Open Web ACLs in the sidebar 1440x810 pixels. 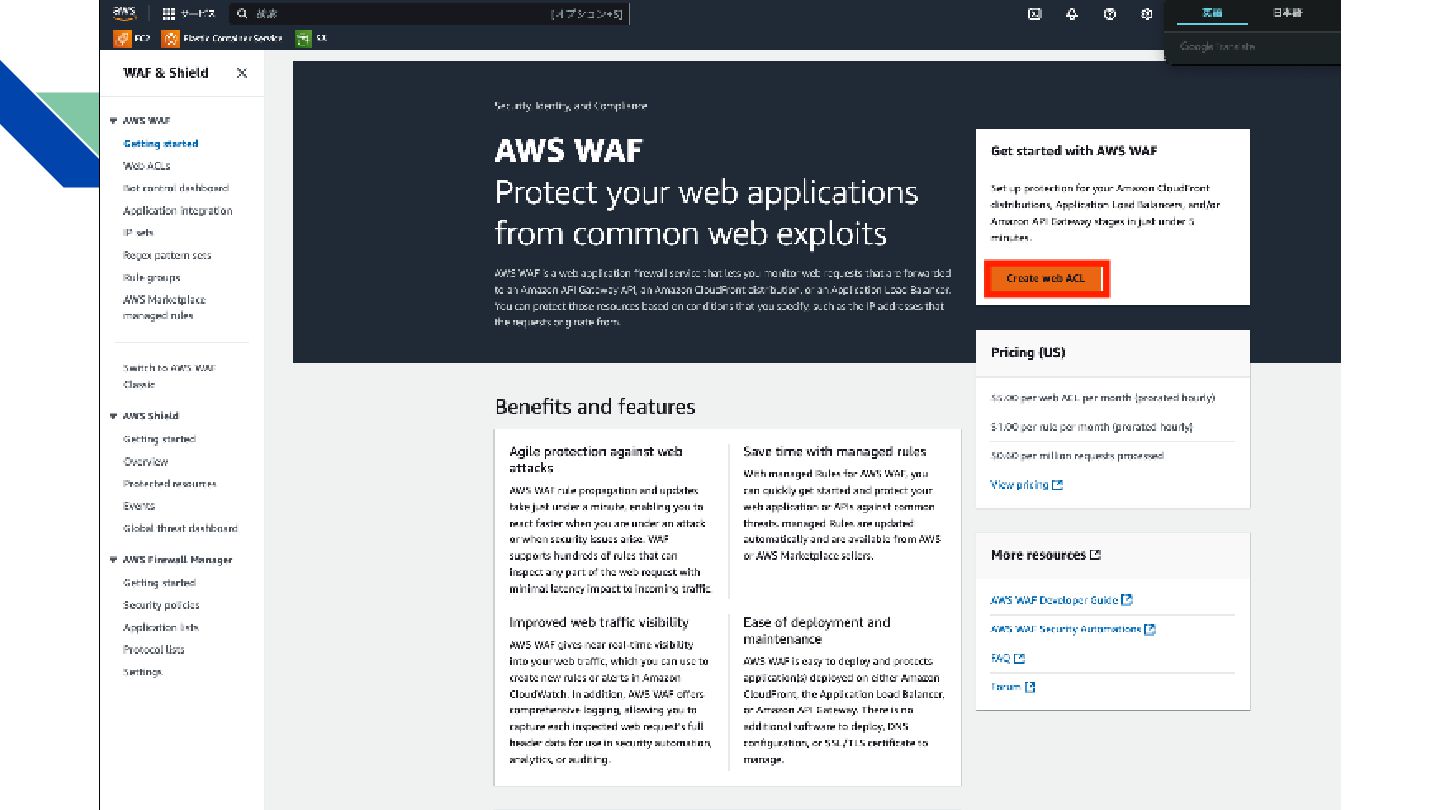coord(146,166)
